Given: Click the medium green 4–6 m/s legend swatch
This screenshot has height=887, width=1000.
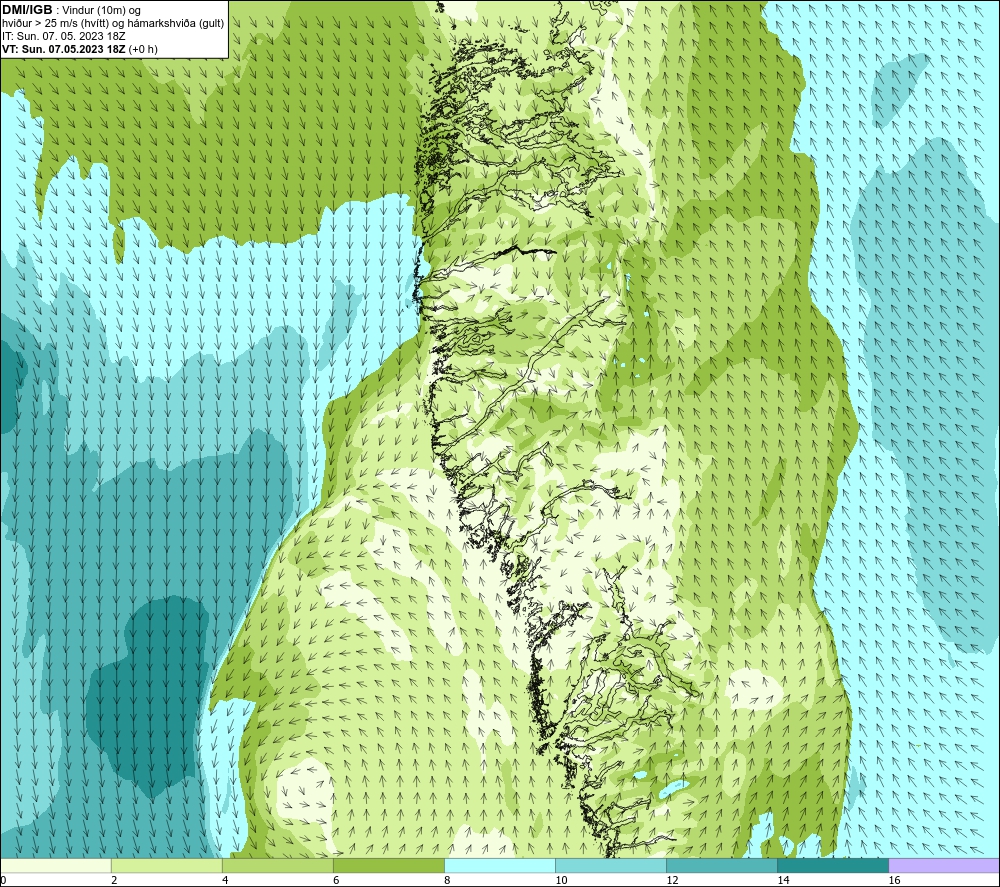Looking at the screenshot, I should click(277, 865).
